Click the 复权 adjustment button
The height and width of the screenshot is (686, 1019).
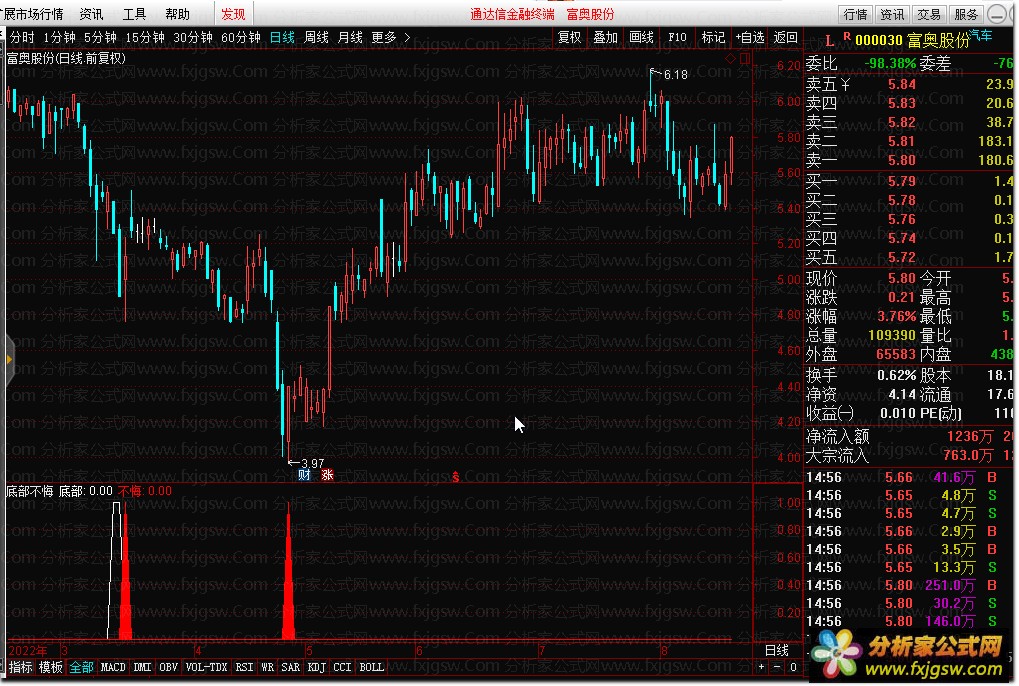tap(569, 38)
